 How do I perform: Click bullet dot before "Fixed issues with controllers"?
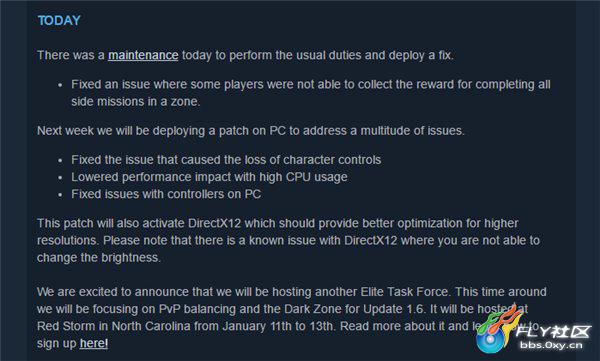pos(60,195)
